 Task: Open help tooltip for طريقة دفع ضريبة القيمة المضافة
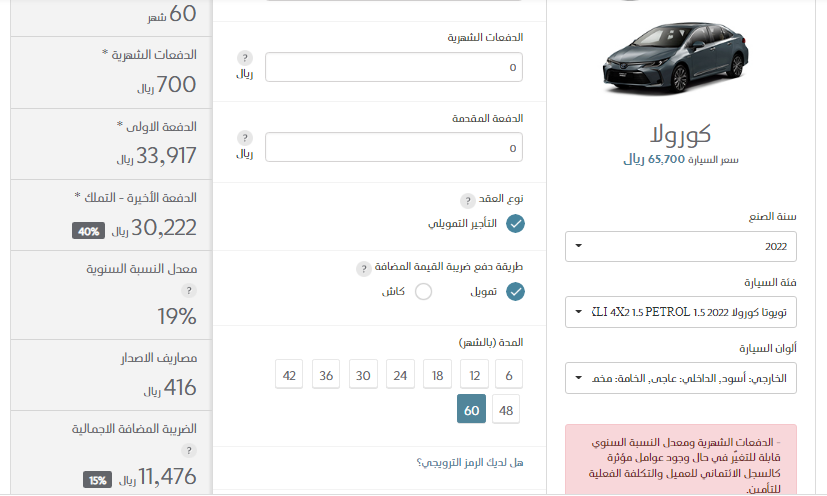pos(363,269)
